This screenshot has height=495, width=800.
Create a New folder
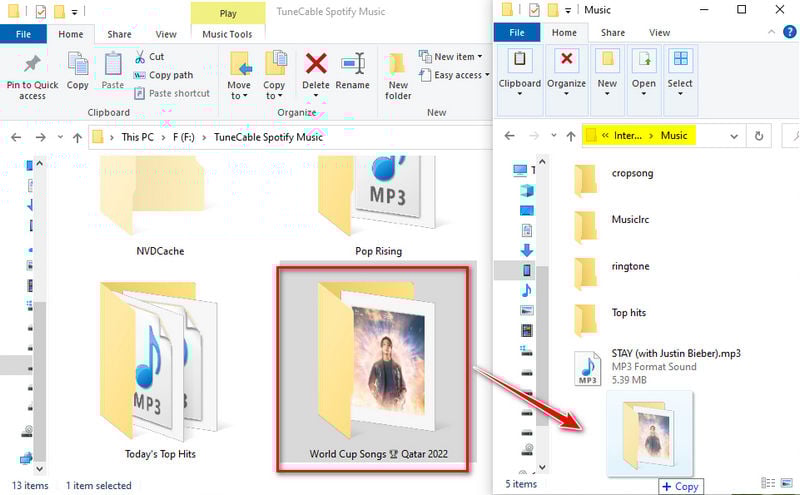pyautogui.click(x=398, y=77)
